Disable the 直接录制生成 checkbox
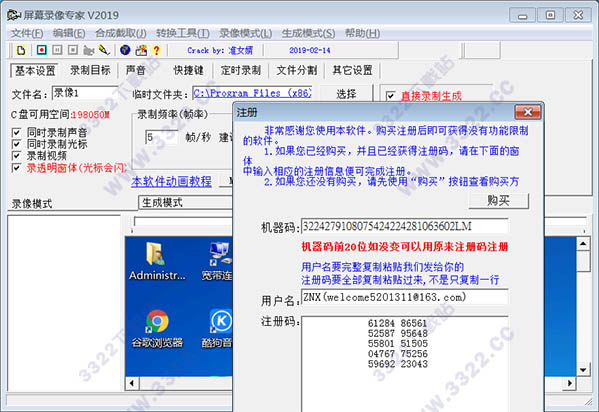This screenshot has width=599, height=412. point(390,96)
